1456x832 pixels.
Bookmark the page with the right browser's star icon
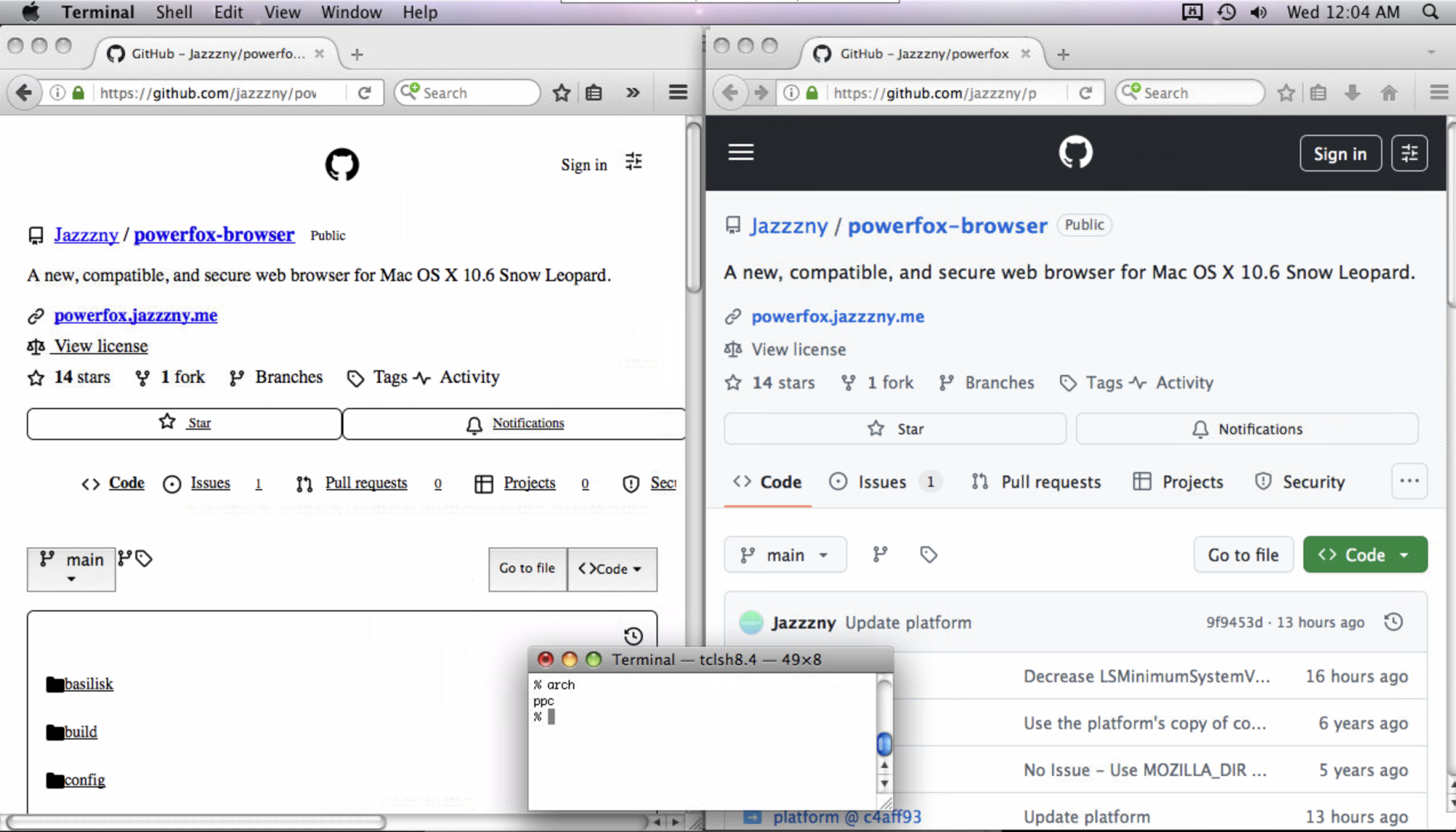click(x=1286, y=92)
